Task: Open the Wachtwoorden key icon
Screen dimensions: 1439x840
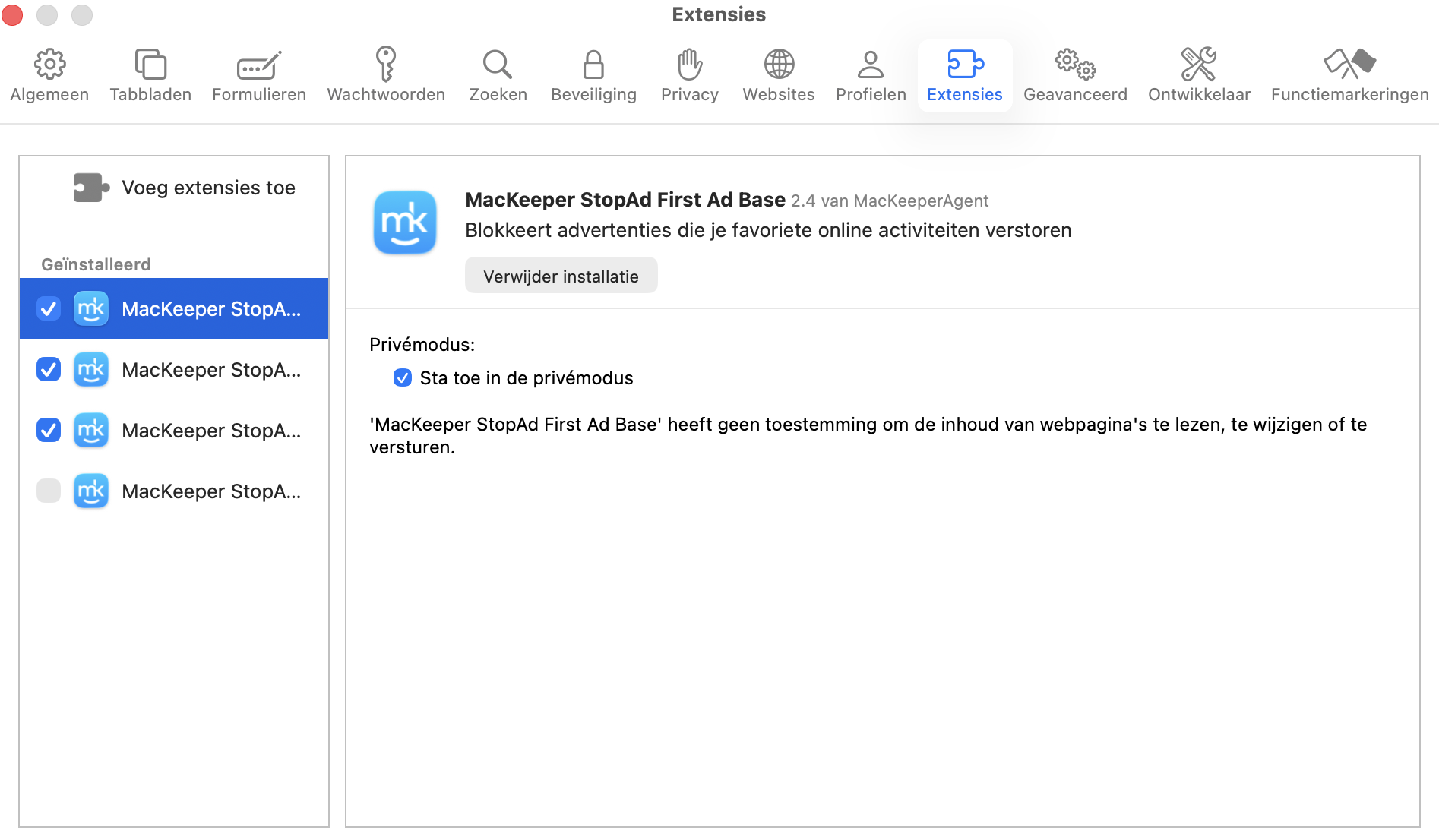Action: coord(385,65)
